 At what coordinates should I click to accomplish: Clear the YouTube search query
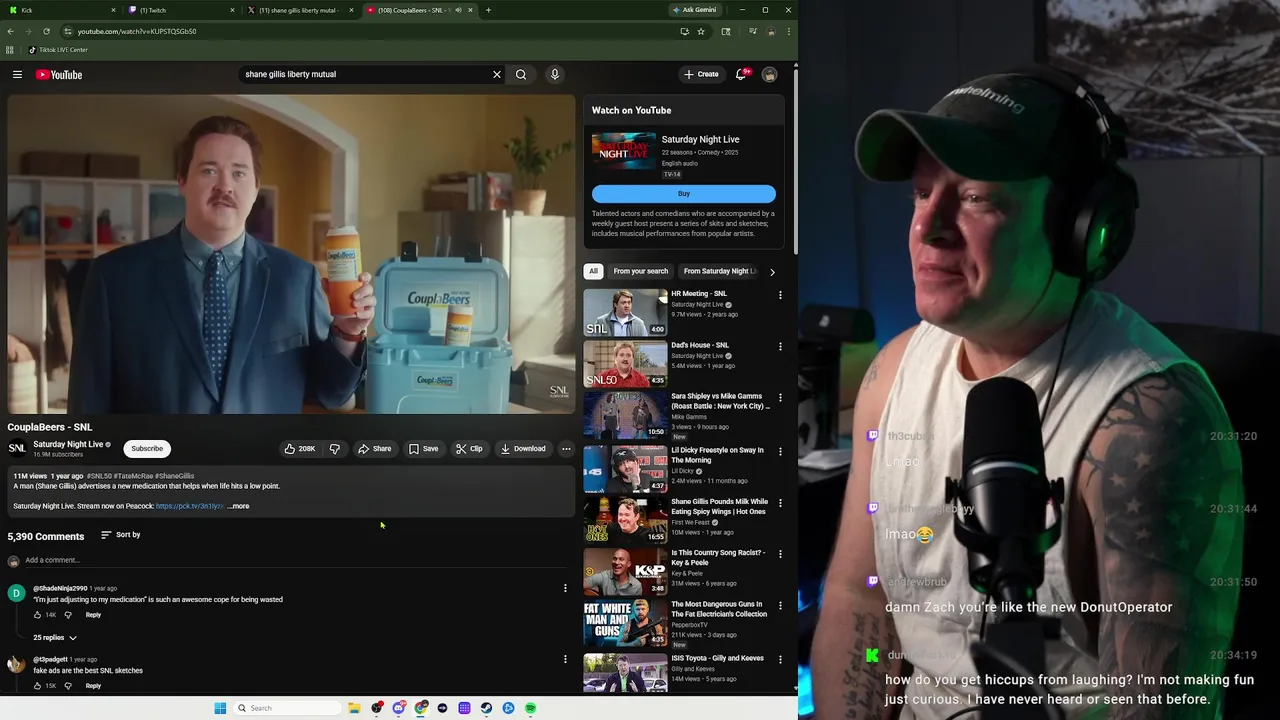[496, 74]
